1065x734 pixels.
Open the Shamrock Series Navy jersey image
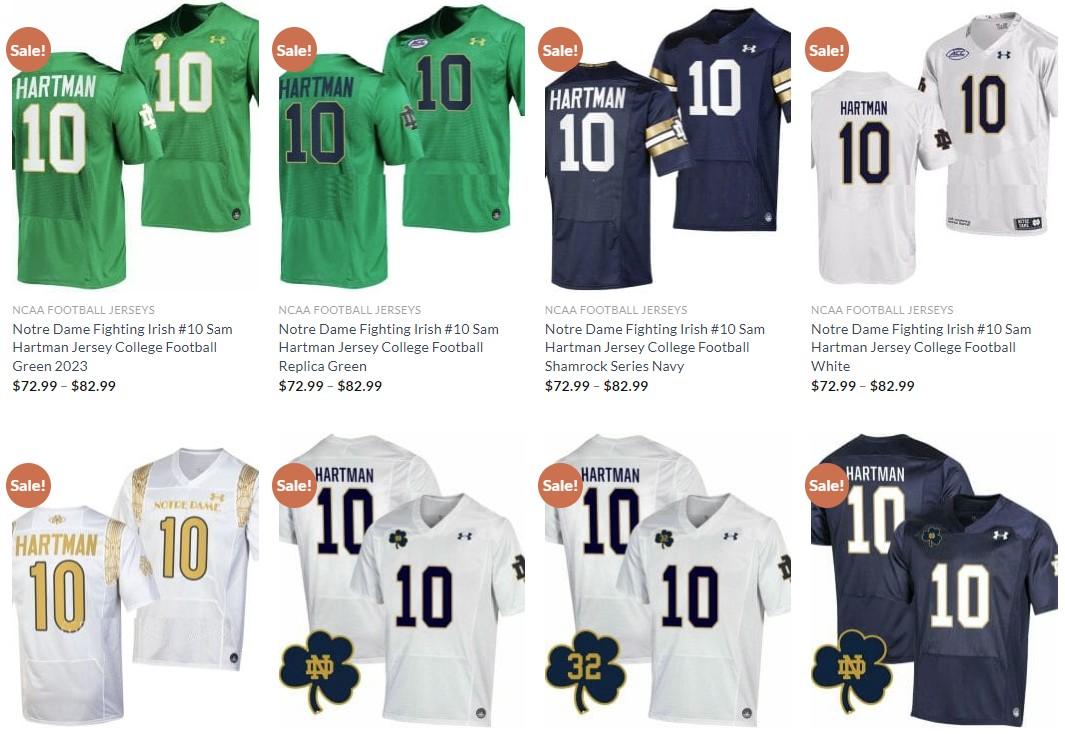point(668,145)
